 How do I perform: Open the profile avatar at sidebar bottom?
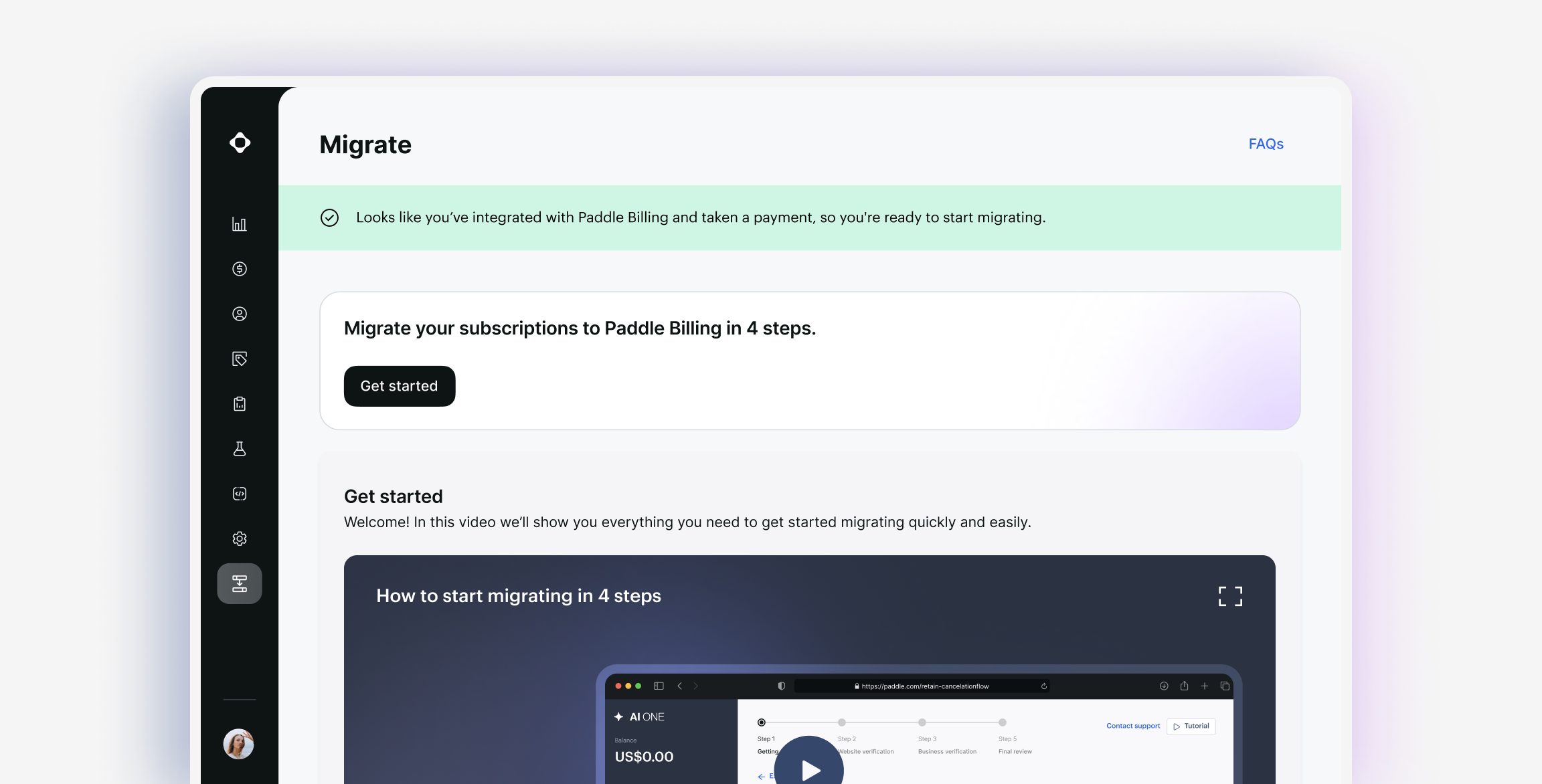[x=239, y=744]
